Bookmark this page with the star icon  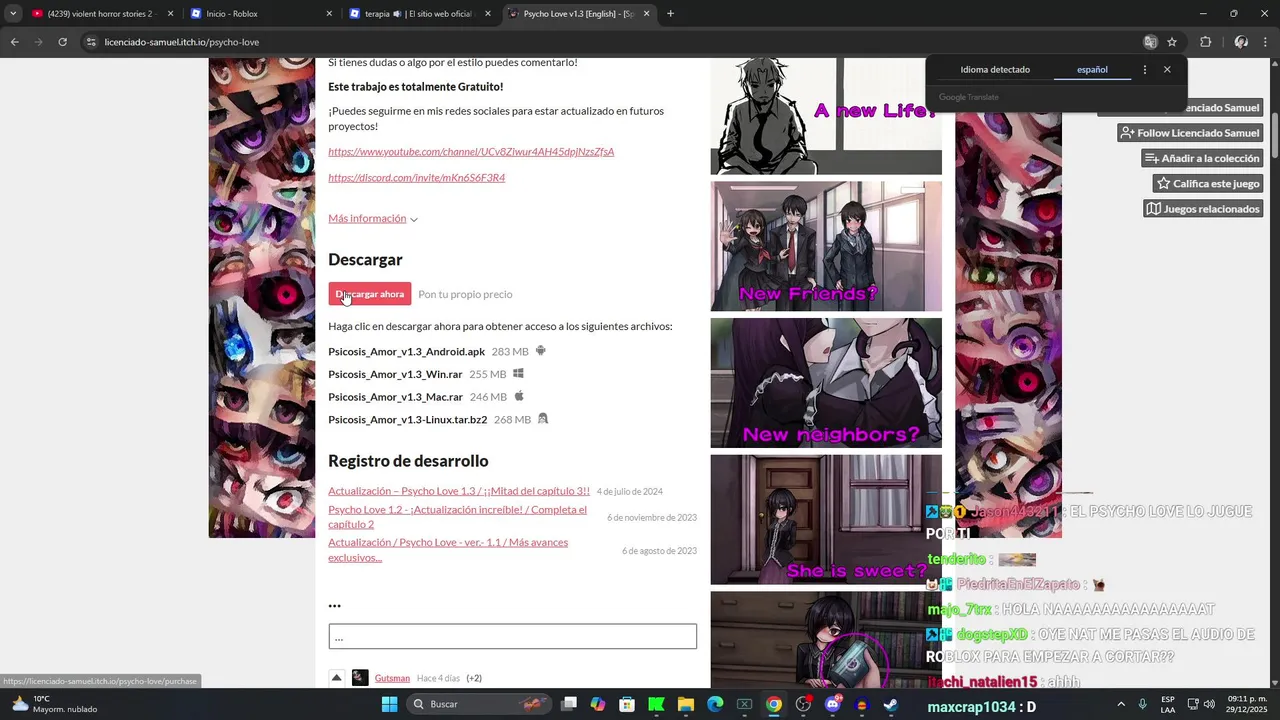click(x=1172, y=42)
